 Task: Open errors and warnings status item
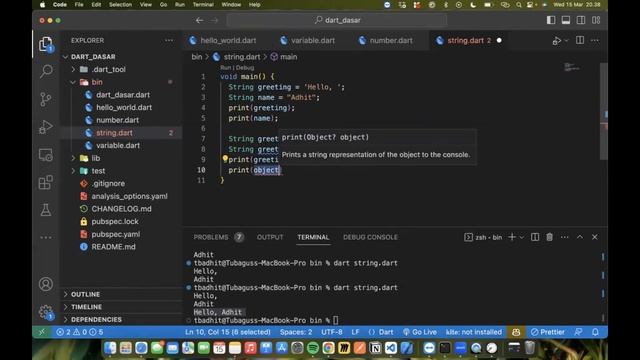pyautogui.click(x=80, y=332)
